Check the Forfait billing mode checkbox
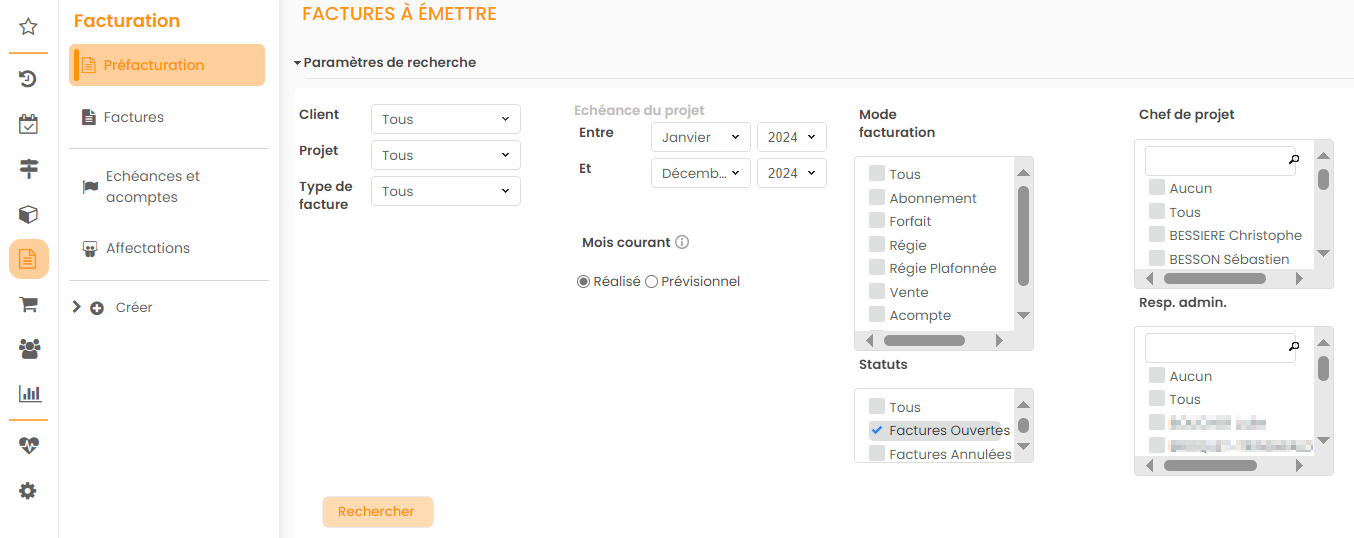This screenshot has width=1354, height=538. pyautogui.click(x=877, y=221)
